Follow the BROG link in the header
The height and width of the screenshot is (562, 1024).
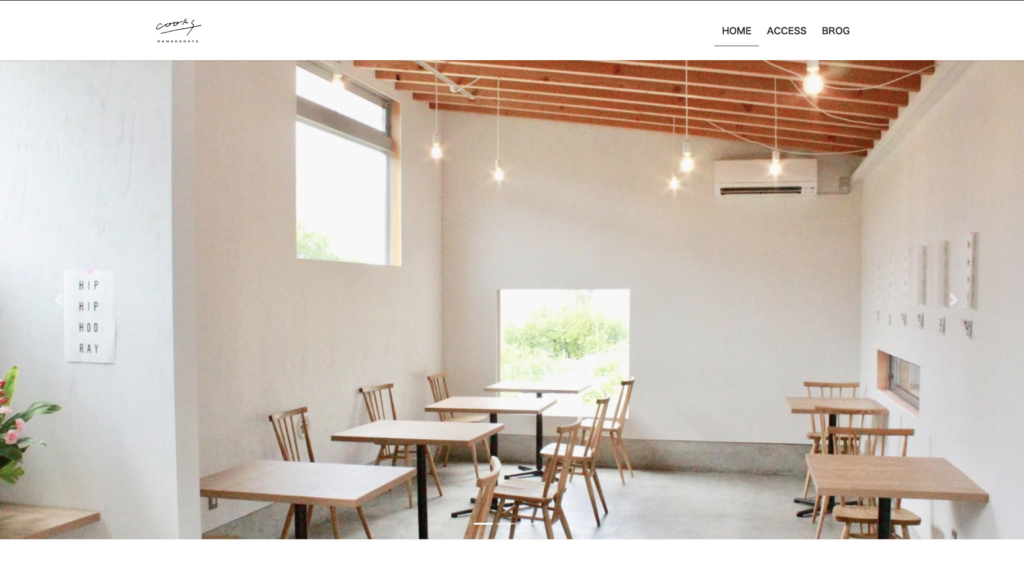tap(835, 31)
